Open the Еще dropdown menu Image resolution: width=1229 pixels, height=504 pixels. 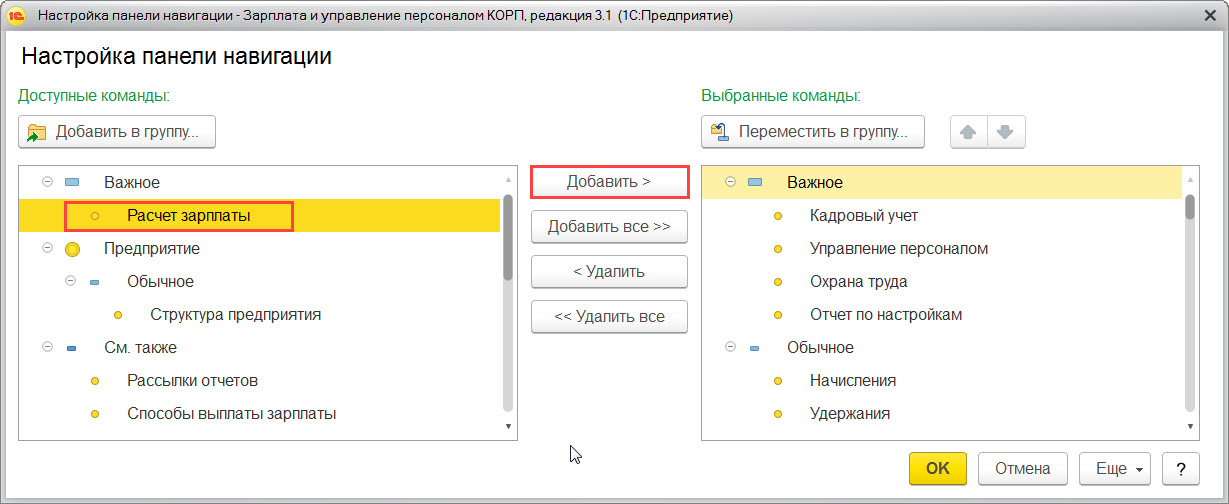tap(1115, 468)
